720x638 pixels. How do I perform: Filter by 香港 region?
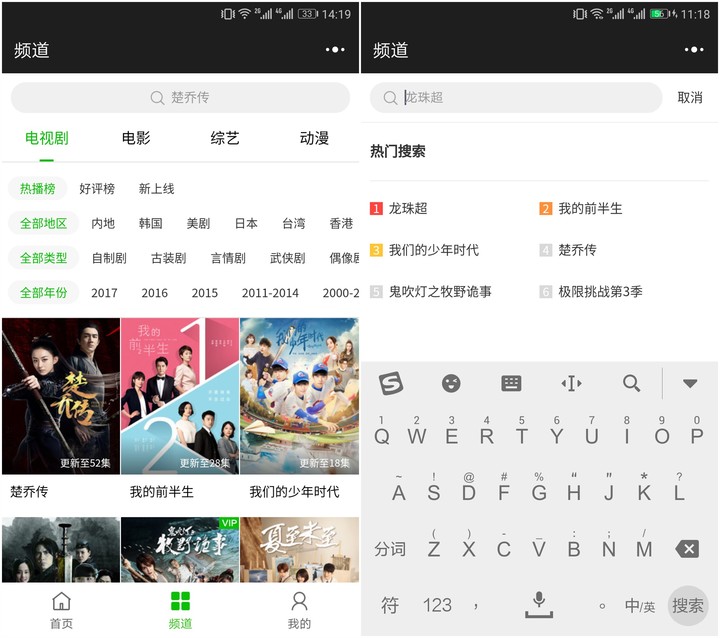click(x=341, y=223)
